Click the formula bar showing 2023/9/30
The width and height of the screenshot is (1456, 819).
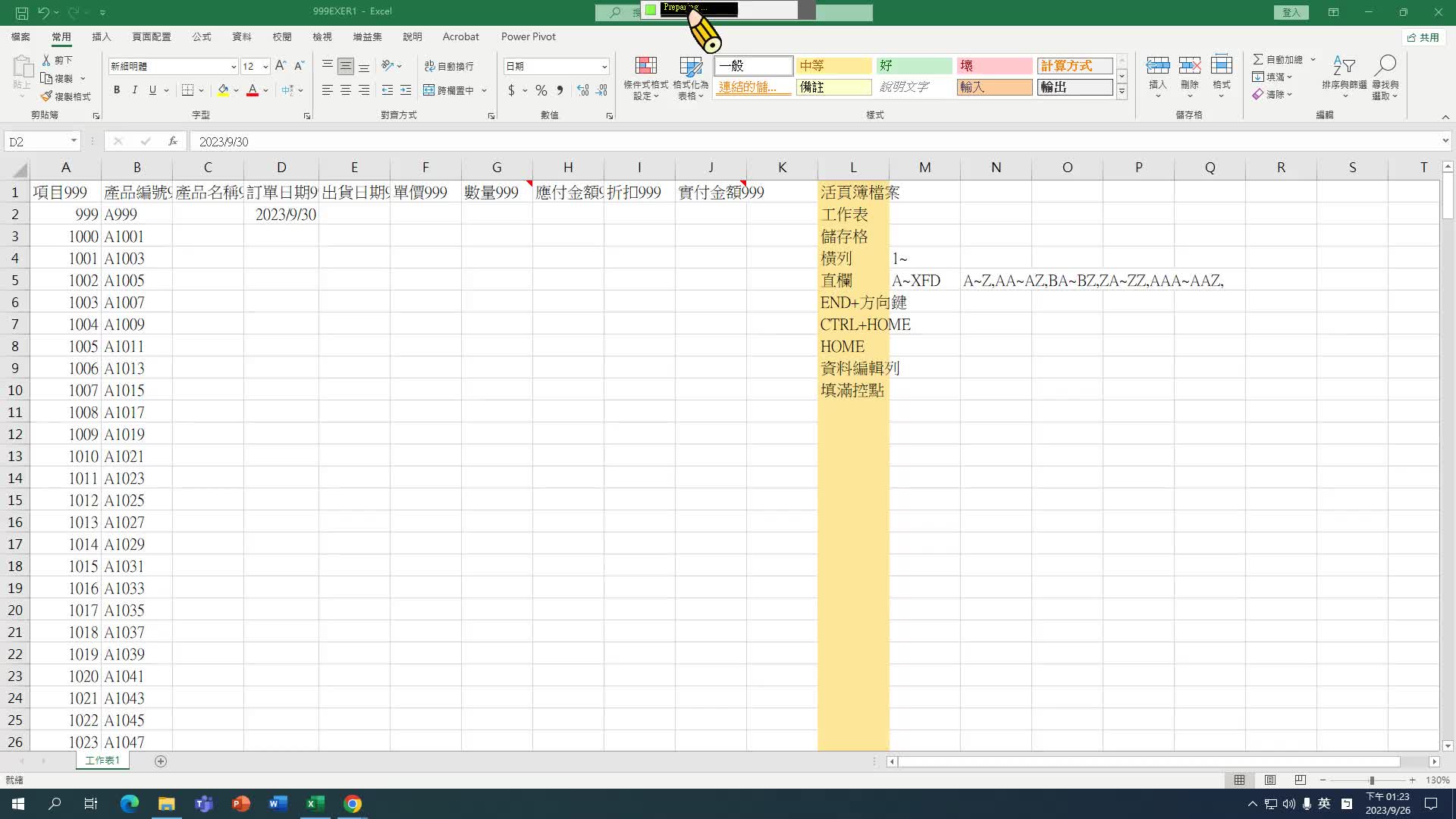(815, 141)
